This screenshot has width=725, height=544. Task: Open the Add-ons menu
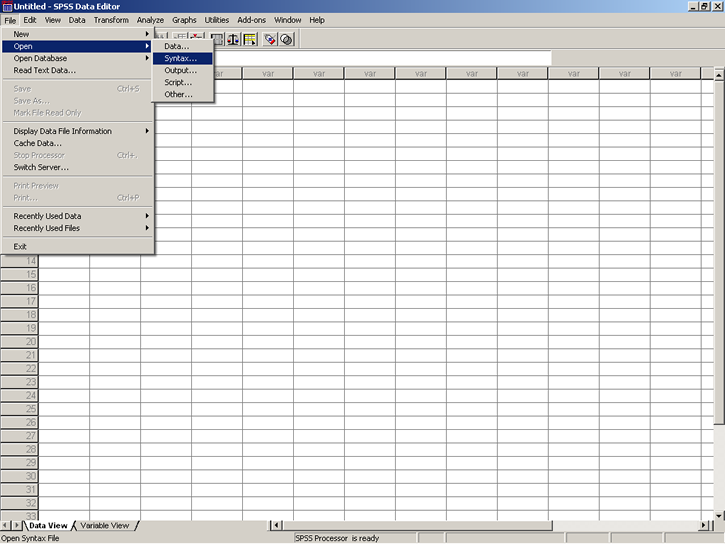252,20
